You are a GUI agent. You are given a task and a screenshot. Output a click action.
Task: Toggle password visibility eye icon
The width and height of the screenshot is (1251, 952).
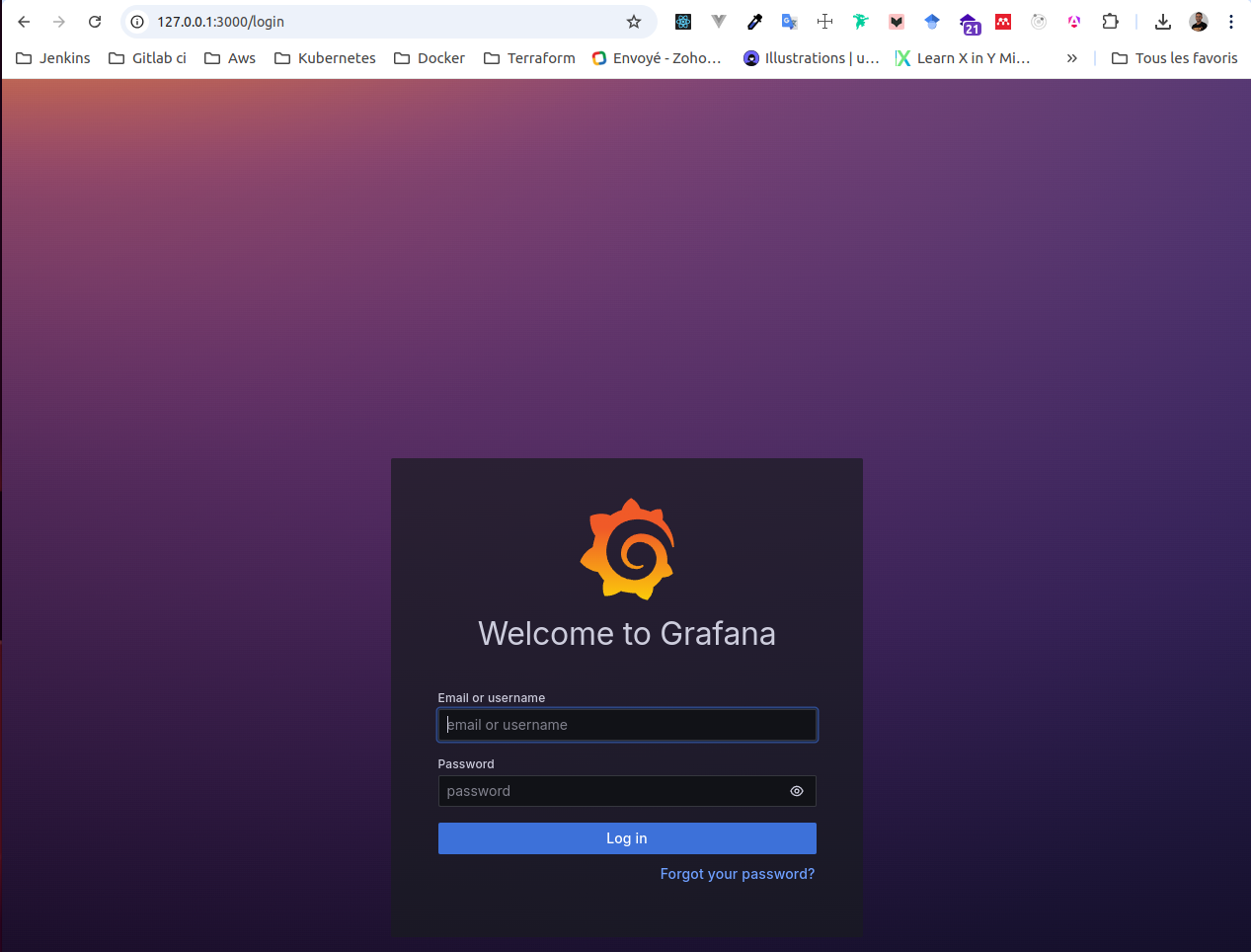click(797, 791)
